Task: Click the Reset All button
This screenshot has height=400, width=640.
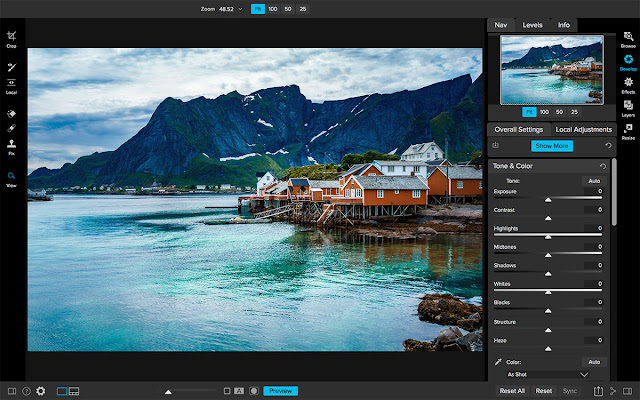Action: click(512, 391)
